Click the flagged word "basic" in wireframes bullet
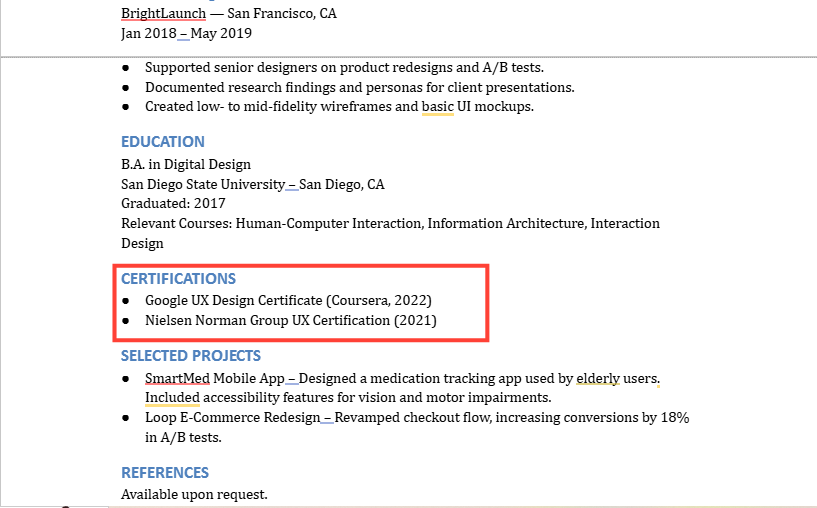817x508 pixels. point(437,106)
